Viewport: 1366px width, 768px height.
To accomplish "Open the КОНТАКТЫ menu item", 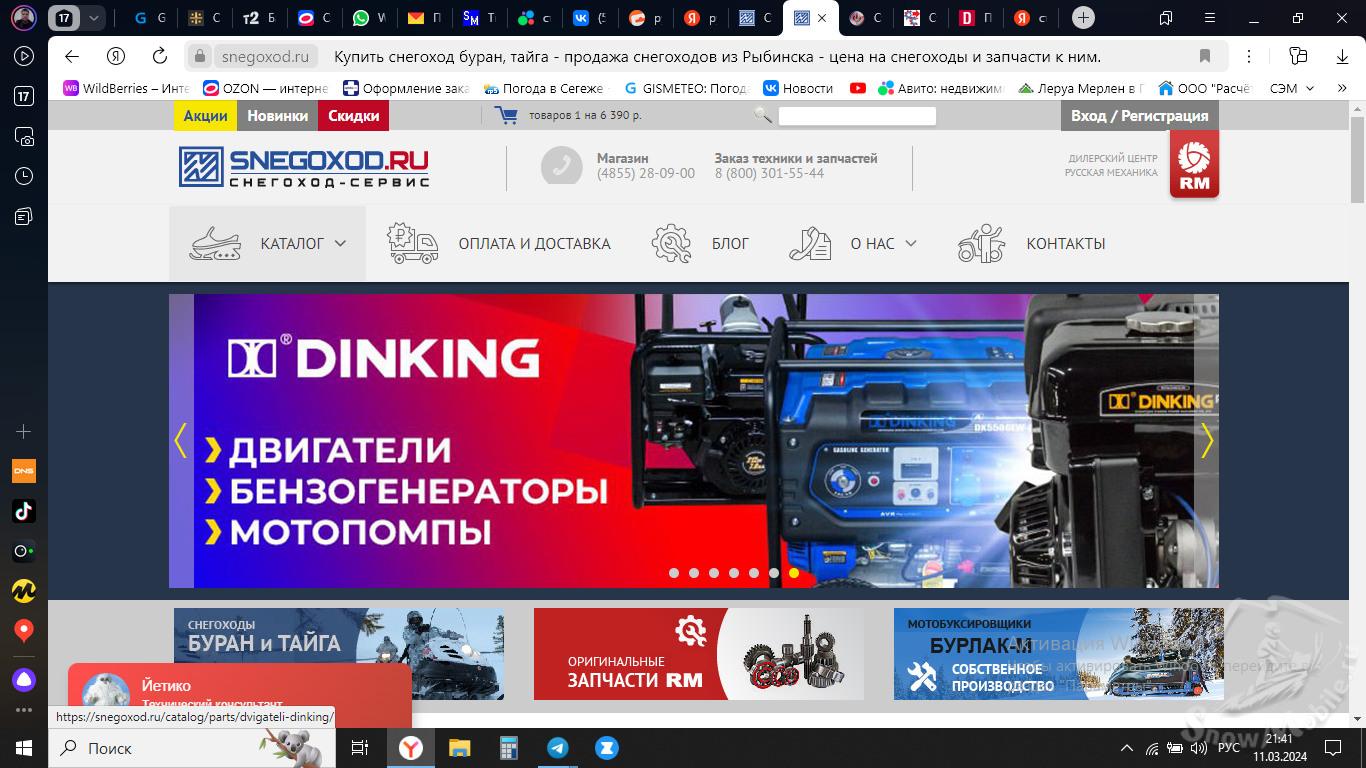I will (x=1031, y=243).
